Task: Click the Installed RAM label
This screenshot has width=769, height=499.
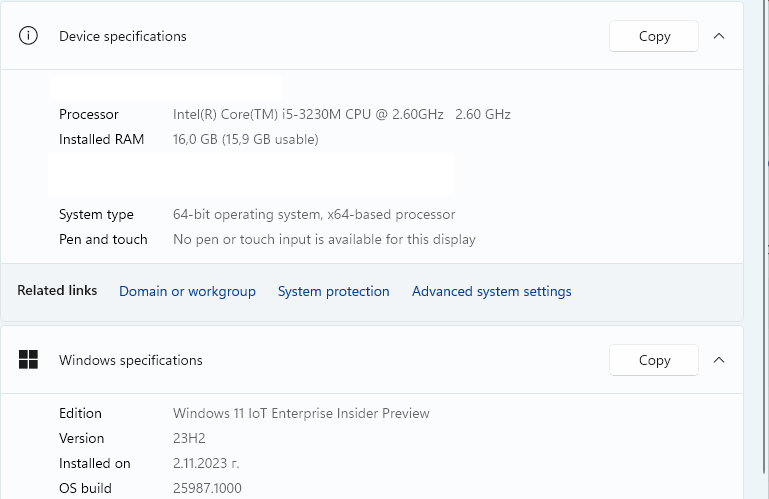Action: pos(102,139)
